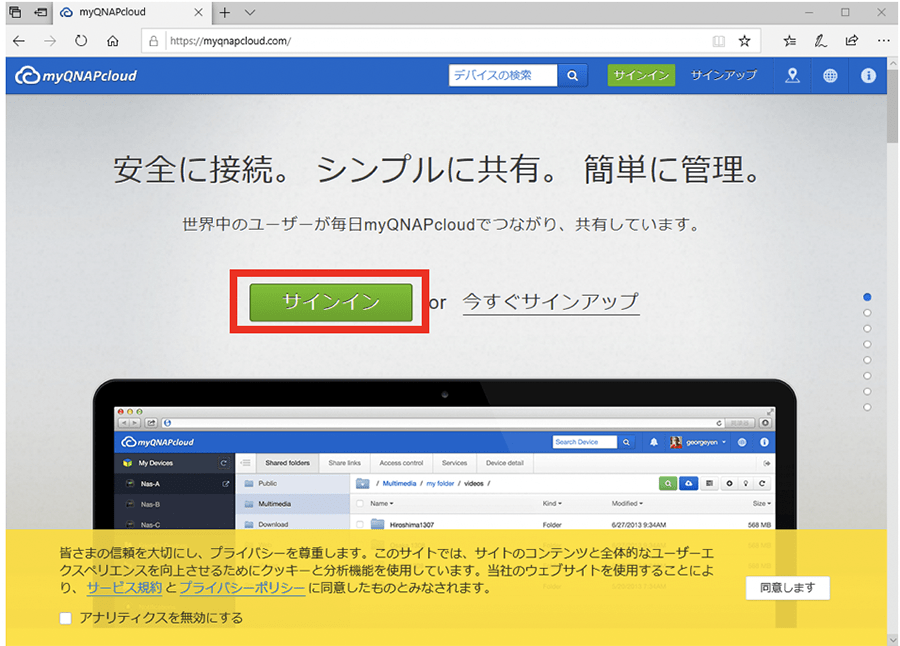Click the padlock icon in the address bar
Viewport: 900px width, 646px height.
tap(153, 41)
